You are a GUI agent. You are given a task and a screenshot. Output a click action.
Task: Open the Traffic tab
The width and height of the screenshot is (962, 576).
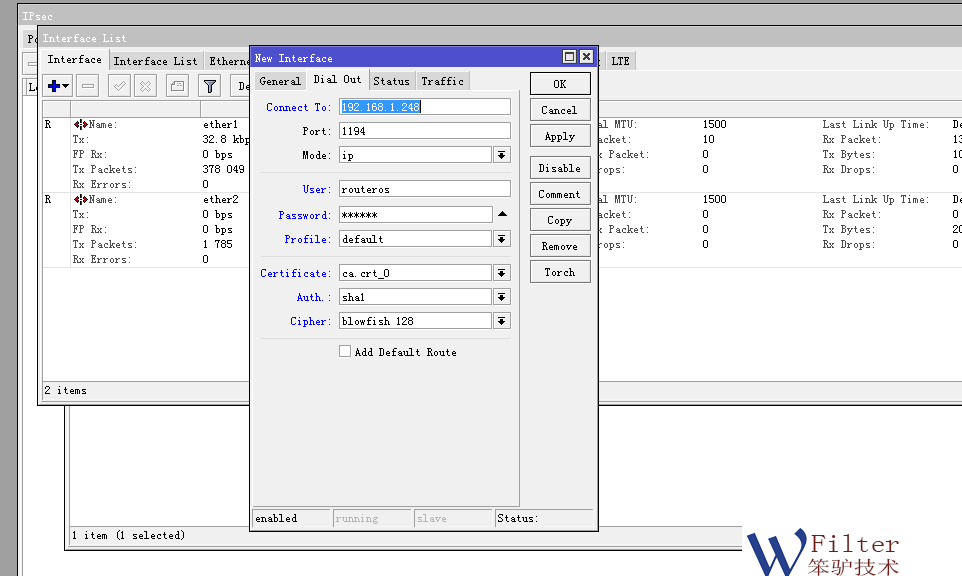[x=442, y=81]
